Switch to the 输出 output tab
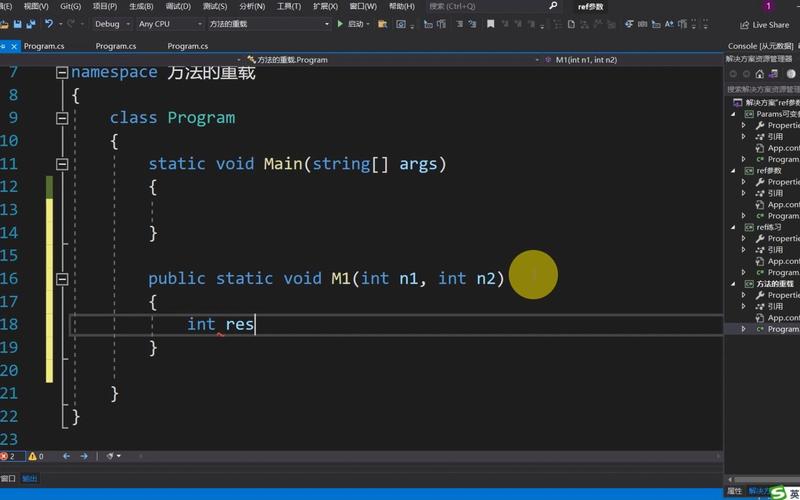Image resolution: width=800 pixels, height=500 pixels. coord(30,478)
